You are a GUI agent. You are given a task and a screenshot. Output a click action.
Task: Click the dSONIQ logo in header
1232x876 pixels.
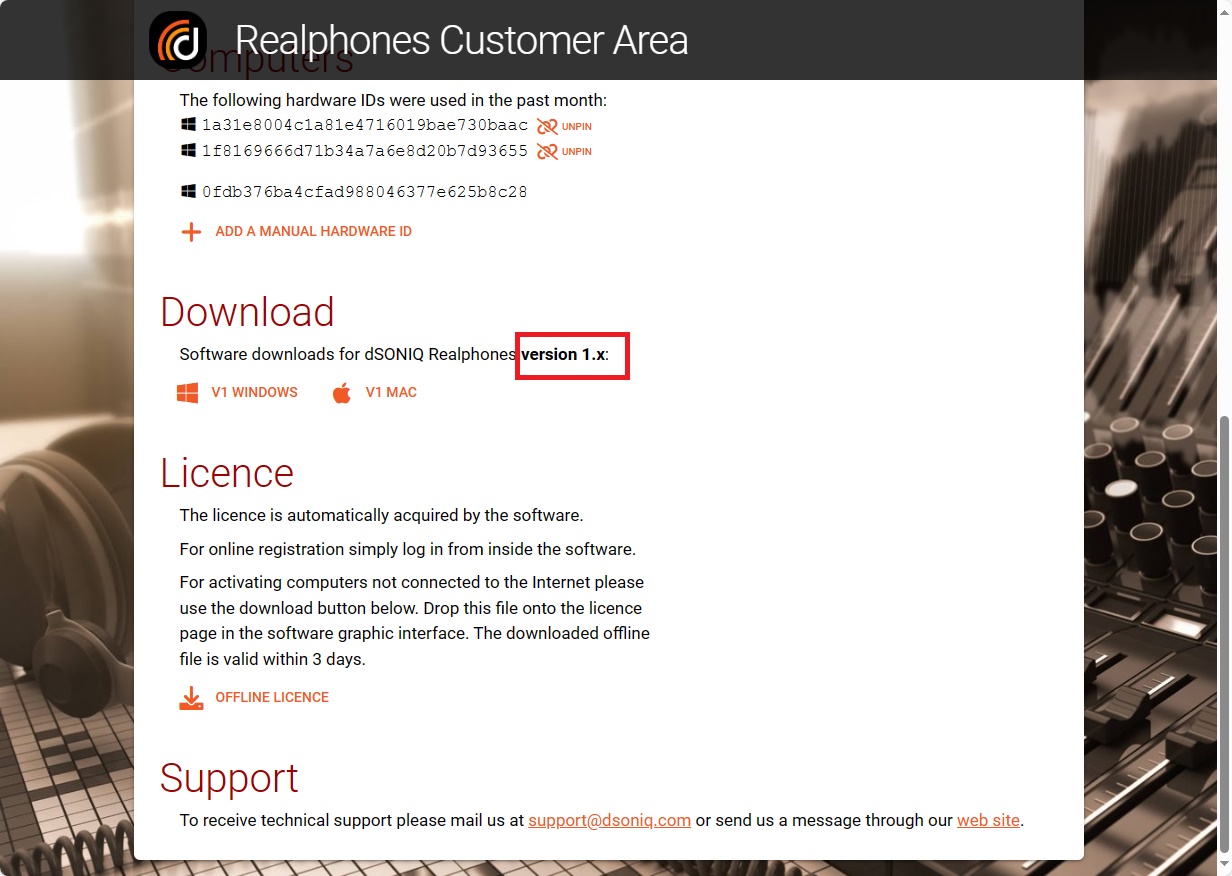point(178,41)
